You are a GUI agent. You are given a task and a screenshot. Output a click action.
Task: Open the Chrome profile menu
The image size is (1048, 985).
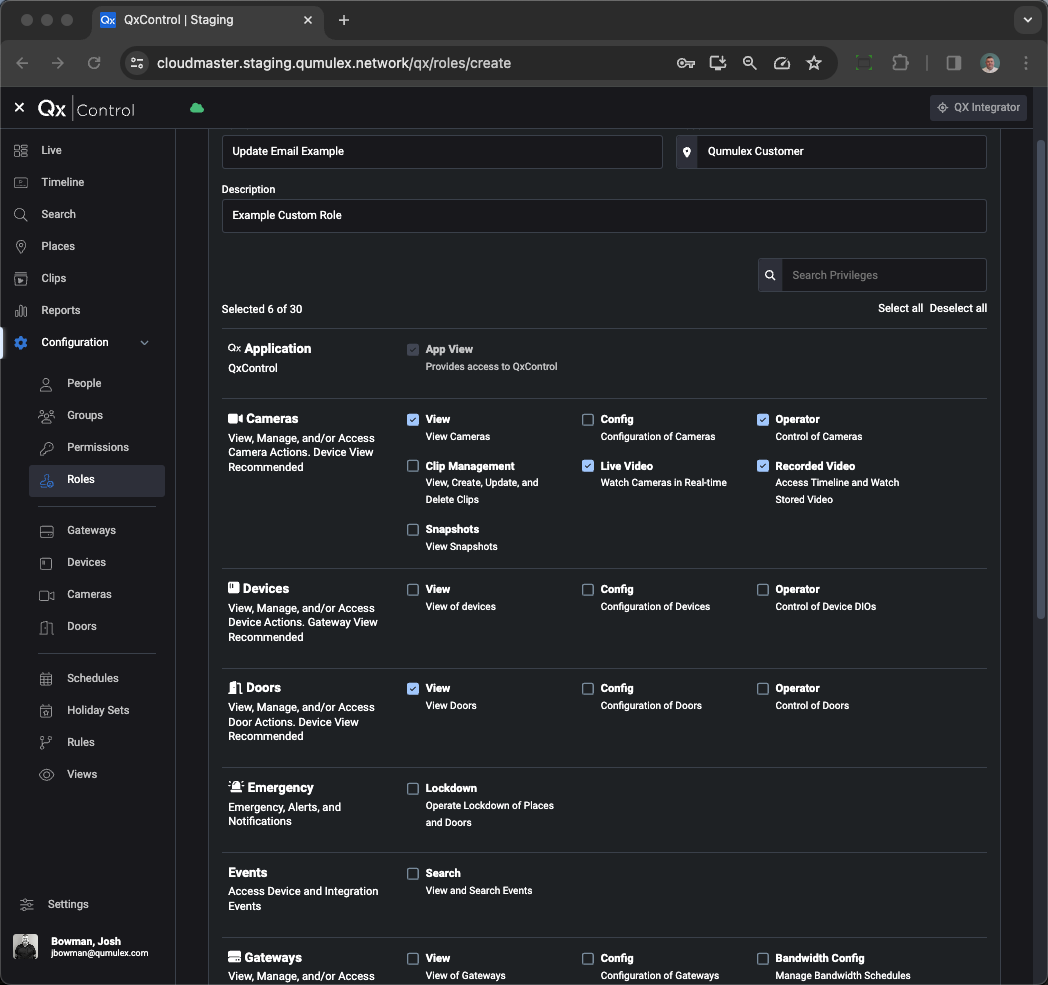click(989, 63)
